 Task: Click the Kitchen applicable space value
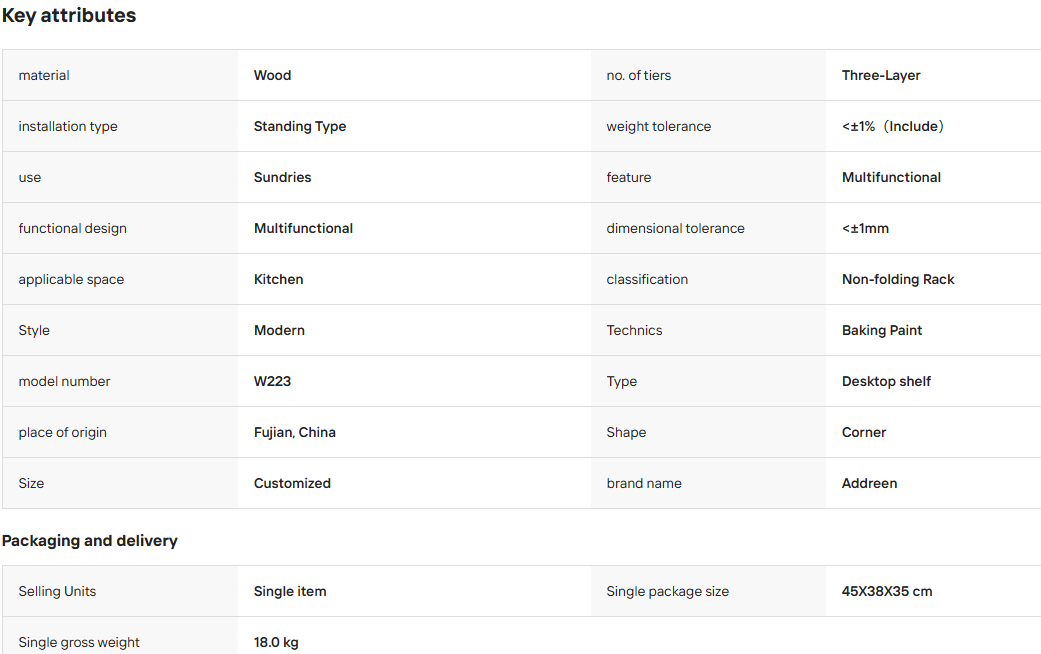tap(278, 280)
